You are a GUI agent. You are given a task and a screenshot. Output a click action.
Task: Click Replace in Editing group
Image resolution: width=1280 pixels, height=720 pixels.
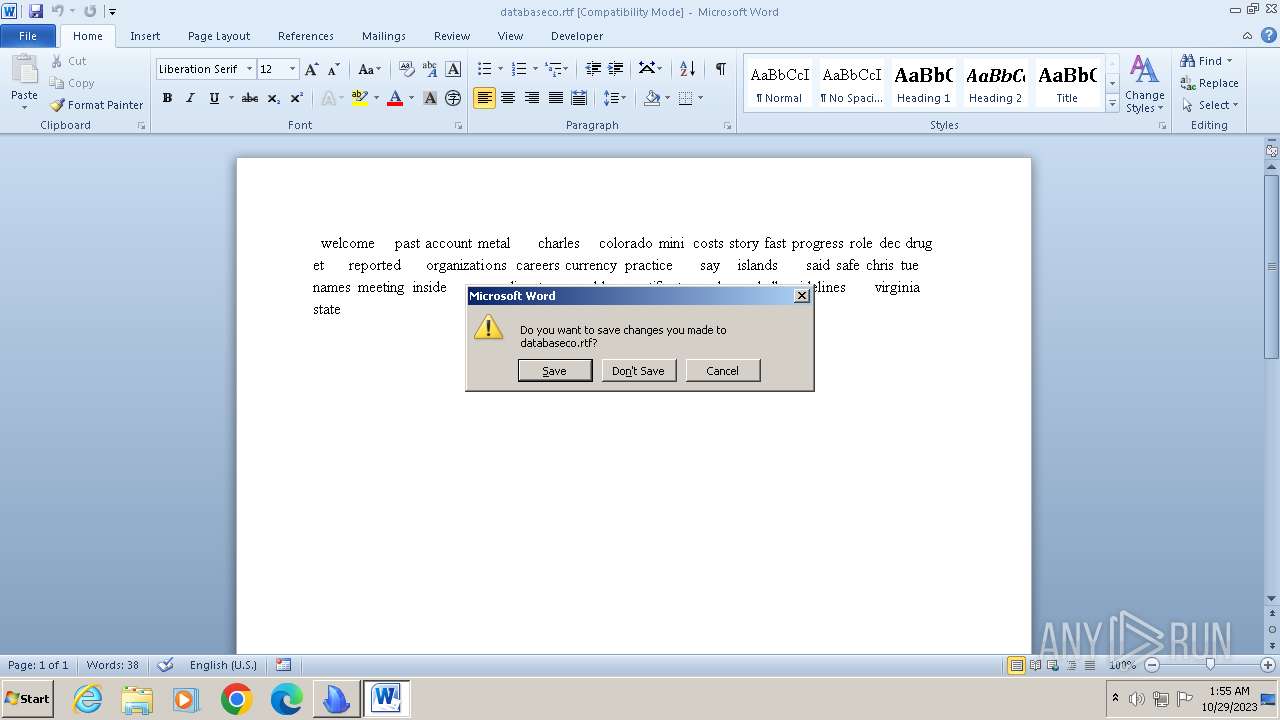pos(1209,83)
